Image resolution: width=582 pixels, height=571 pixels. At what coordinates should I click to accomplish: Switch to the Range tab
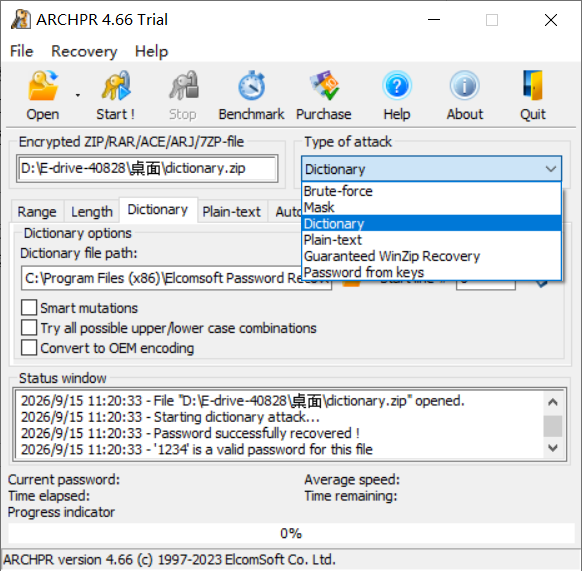coord(37,212)
